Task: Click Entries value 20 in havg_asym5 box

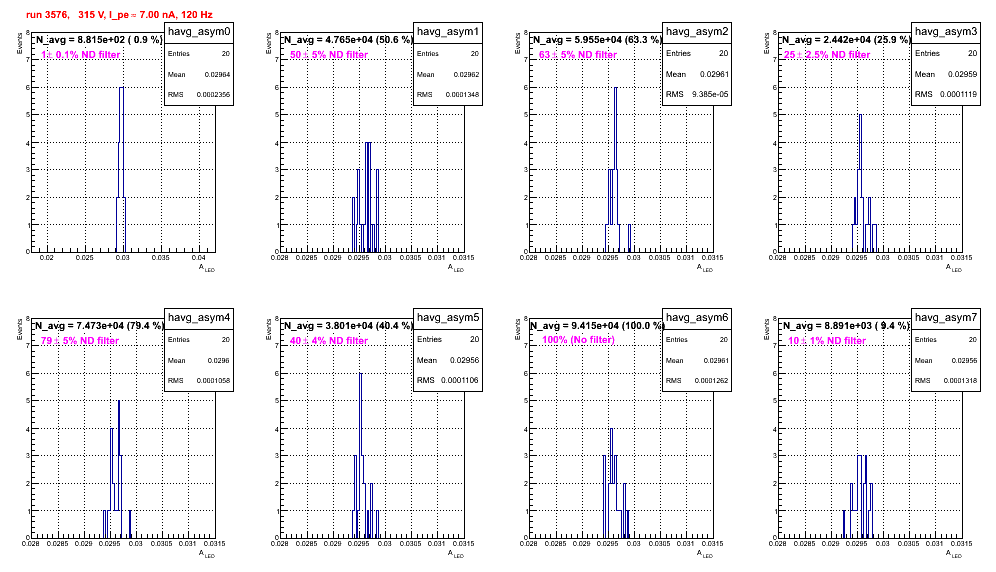Action: tap(474, 339)
